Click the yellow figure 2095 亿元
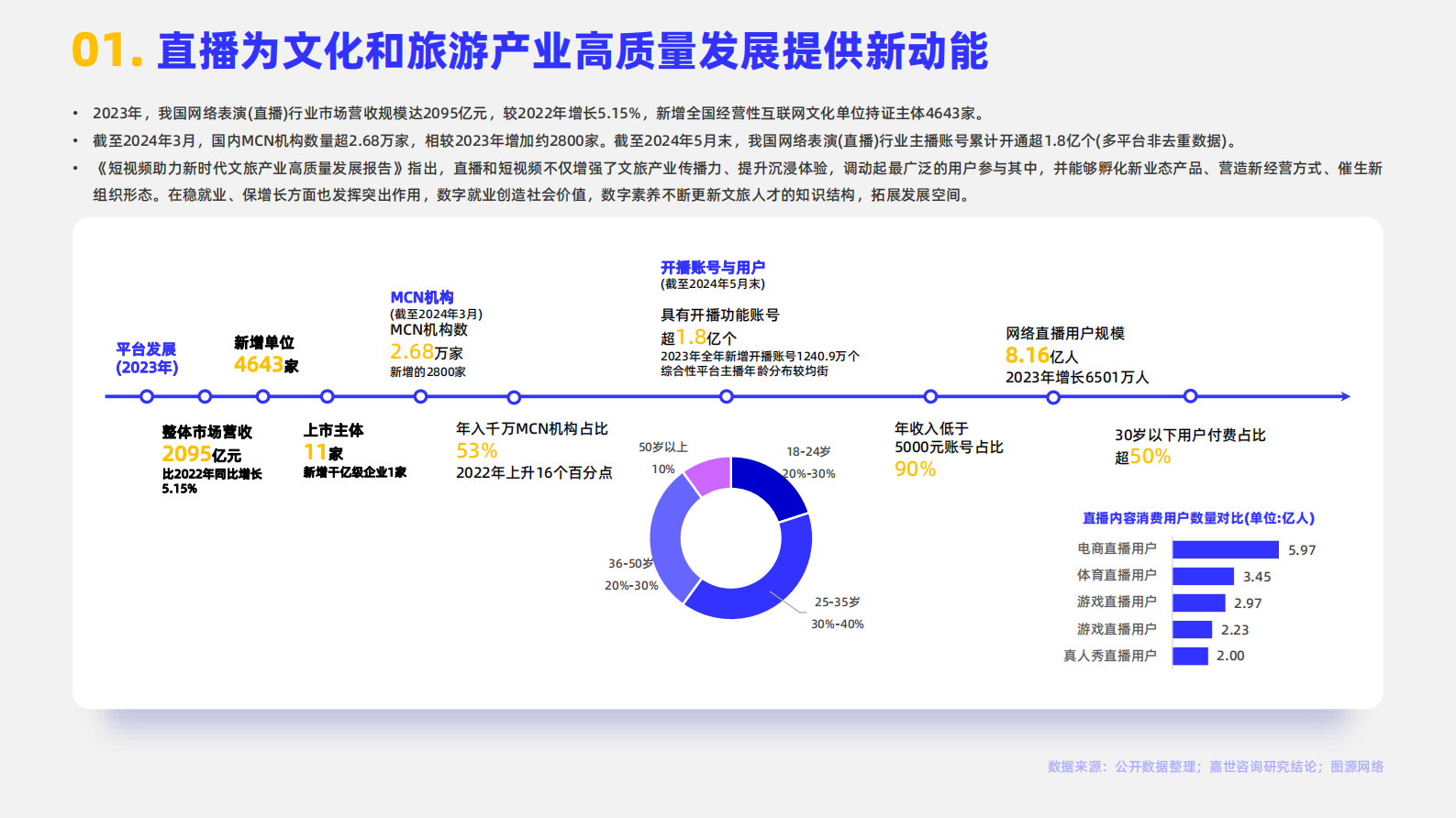Viewport: 1456px width, 818px height. (202, 454)
